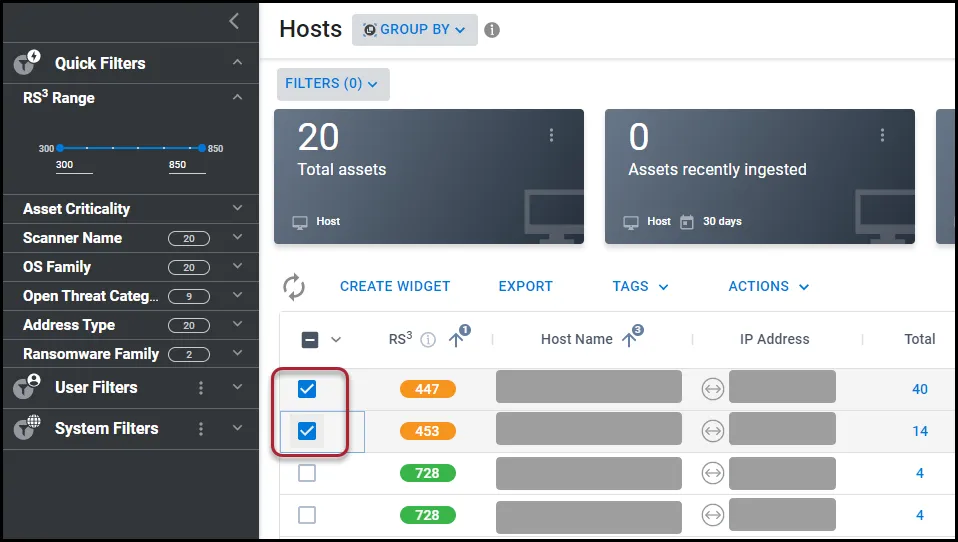Open the Group By dropdown
Image resolution: width=958 pixels, height=542 pixels.
(x=415, y=30)
